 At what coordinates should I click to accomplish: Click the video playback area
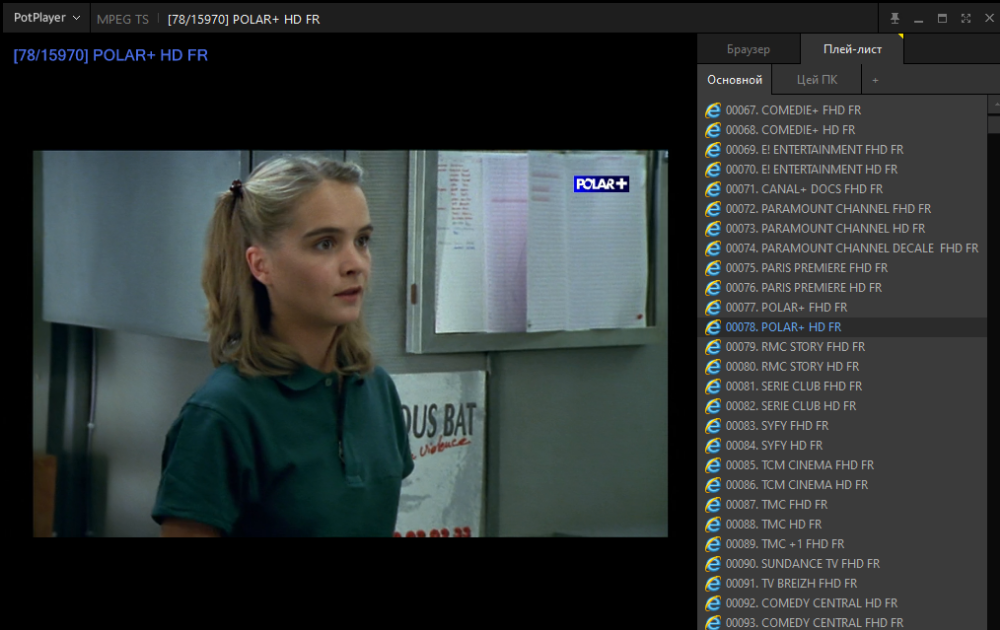click(x=350, y=344)
